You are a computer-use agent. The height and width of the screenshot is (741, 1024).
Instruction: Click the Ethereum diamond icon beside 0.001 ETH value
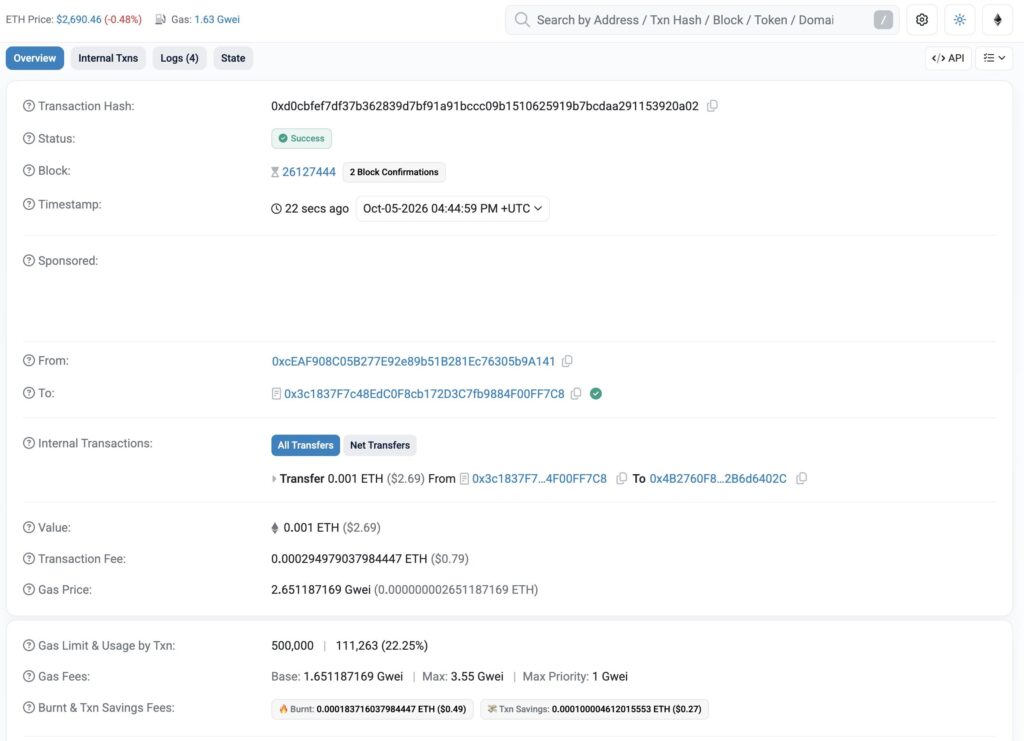coord(275,528)
